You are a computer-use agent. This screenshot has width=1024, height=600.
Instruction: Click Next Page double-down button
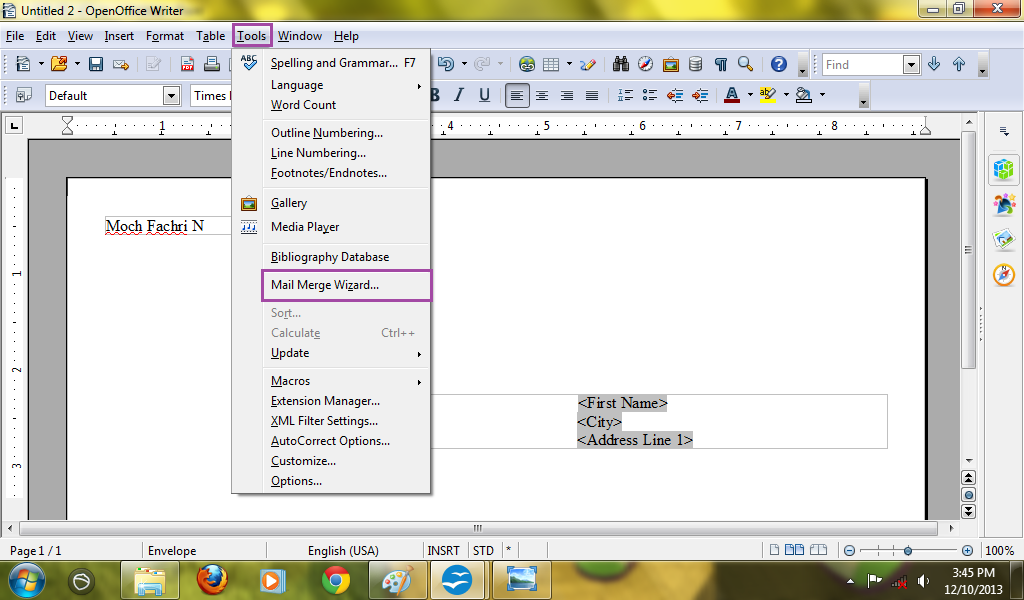point(968,511)
